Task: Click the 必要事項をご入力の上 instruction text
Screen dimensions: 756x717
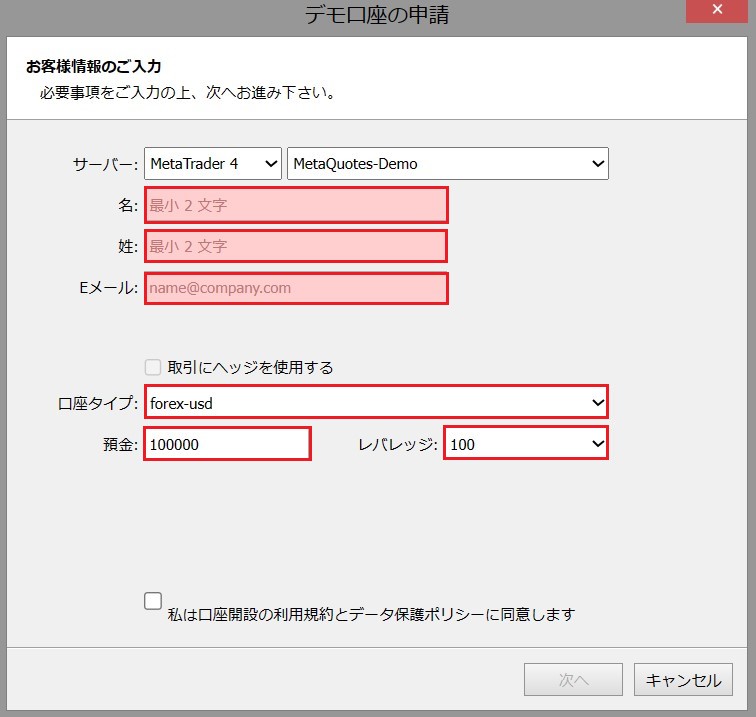Action: coord(188,92)
